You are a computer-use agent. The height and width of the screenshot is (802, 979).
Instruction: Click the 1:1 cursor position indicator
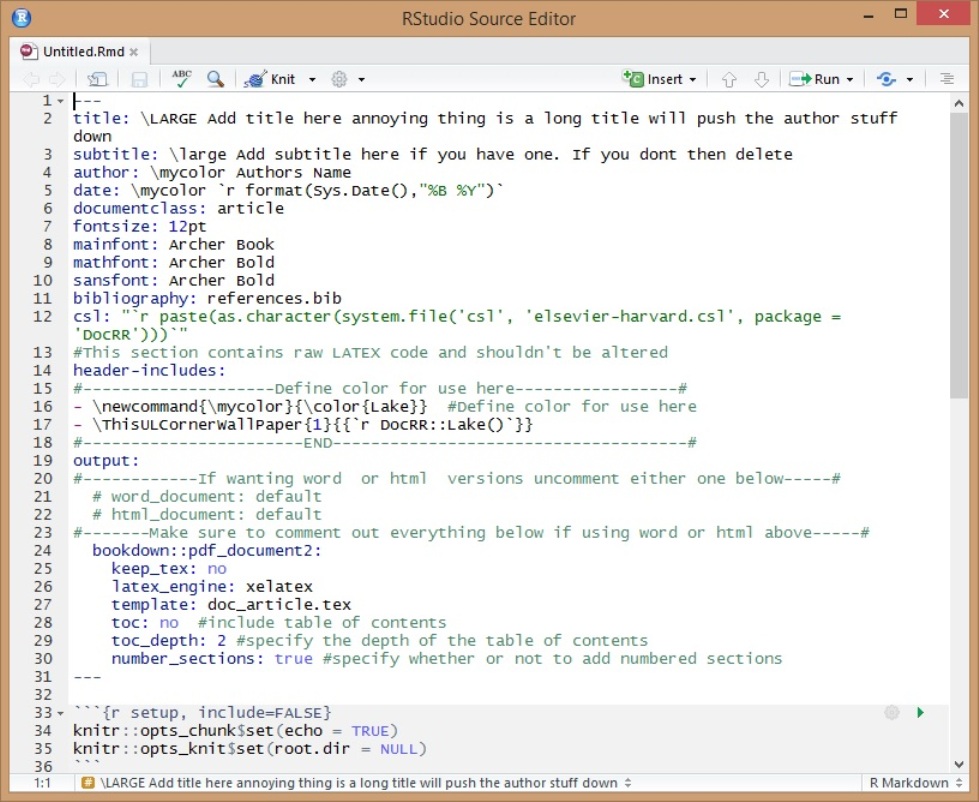(x=42, y=783)
